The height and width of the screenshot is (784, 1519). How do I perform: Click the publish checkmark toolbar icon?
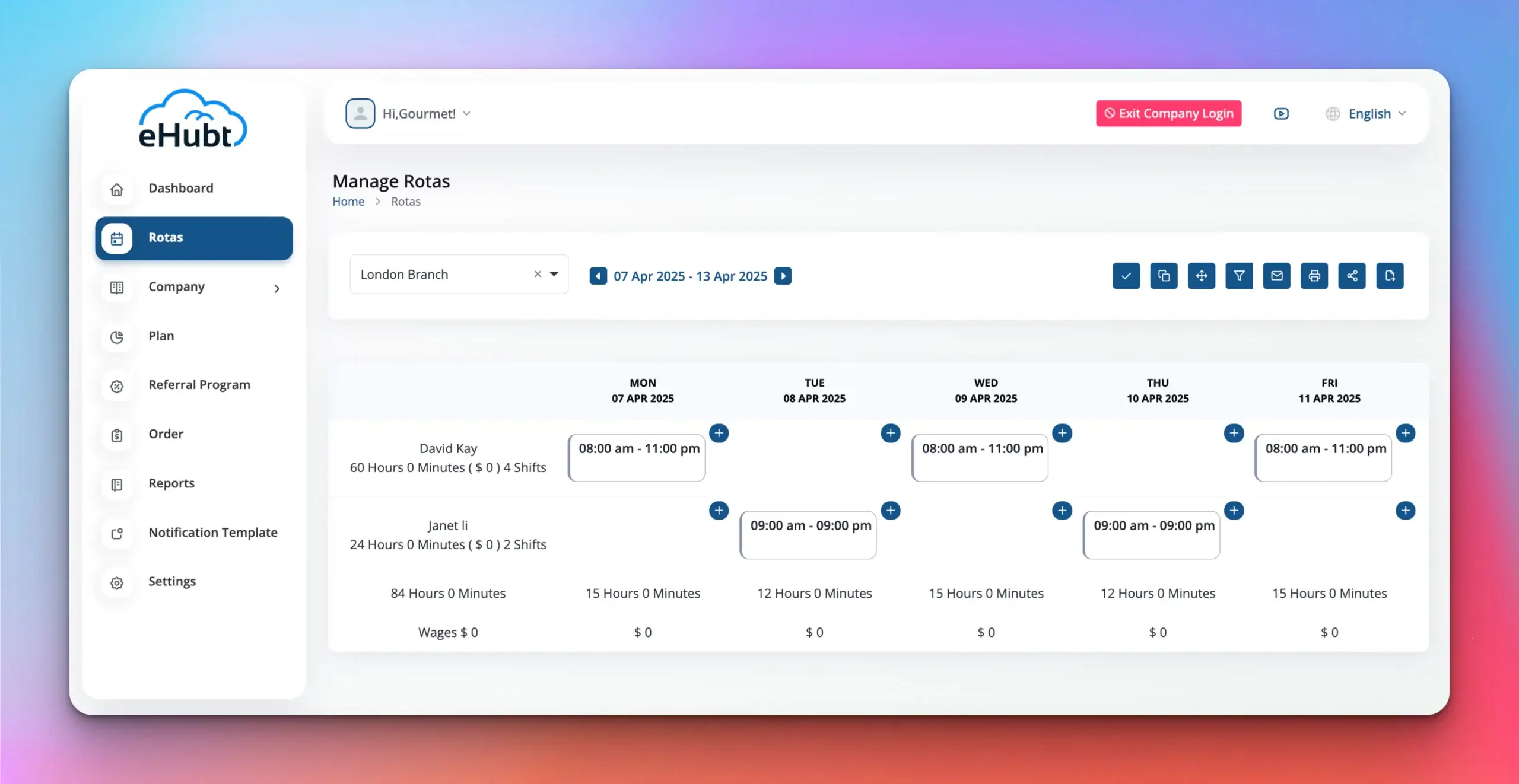[1126, 276]
